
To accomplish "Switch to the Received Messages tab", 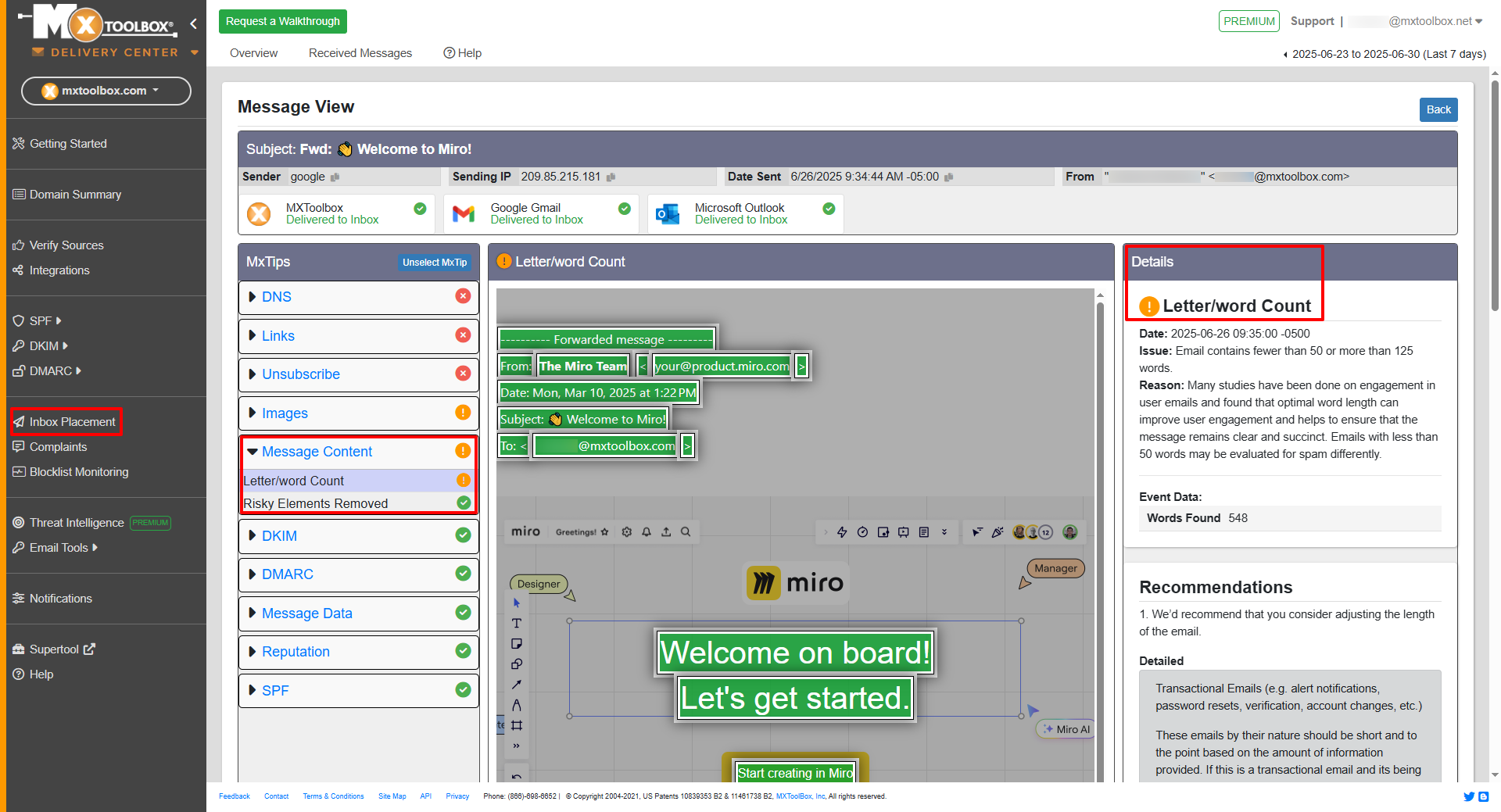I will click(360, 53).
